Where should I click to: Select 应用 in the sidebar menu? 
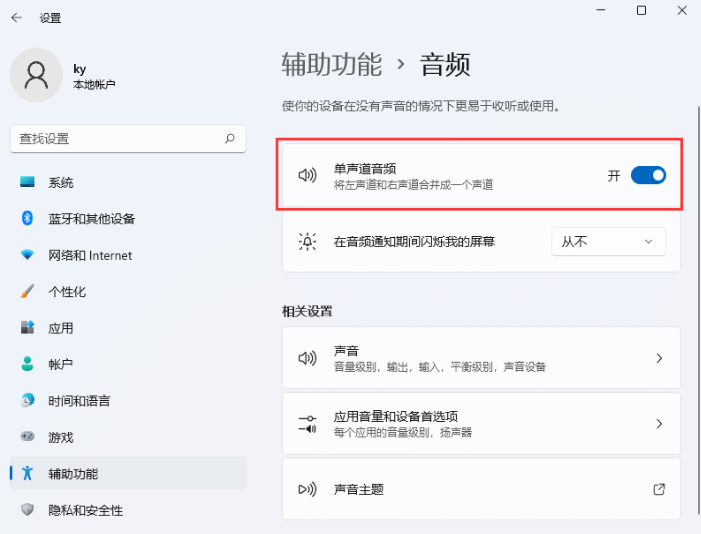point(60,328)
